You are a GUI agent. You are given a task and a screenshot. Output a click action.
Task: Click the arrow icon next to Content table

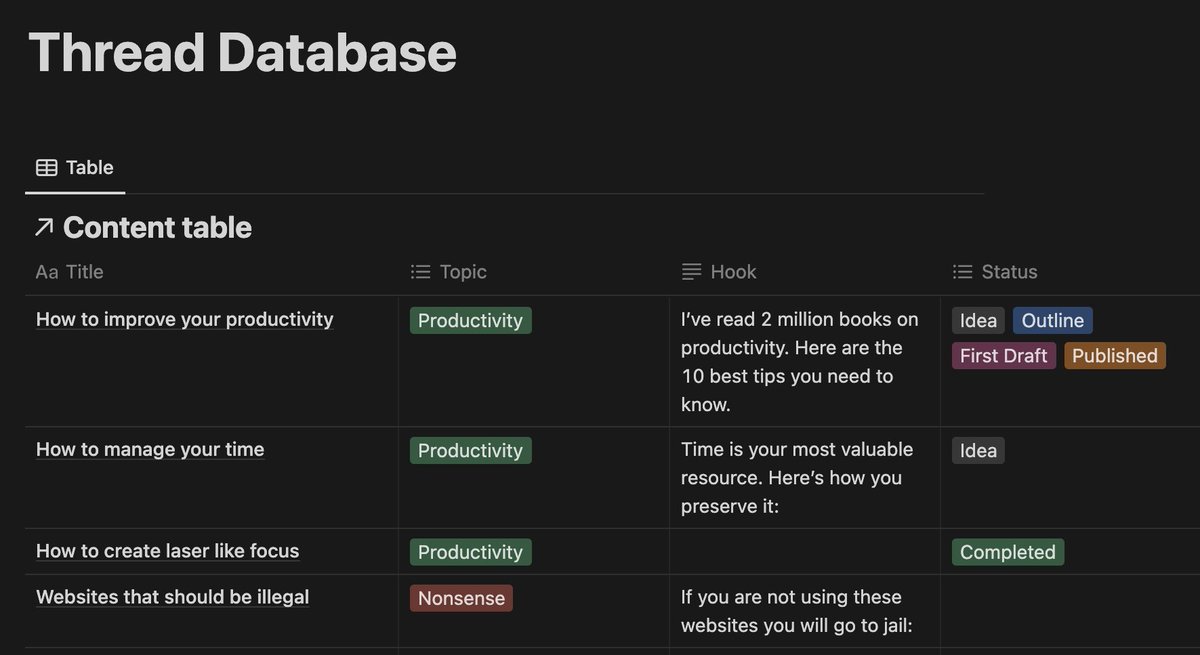coord(43,228)
